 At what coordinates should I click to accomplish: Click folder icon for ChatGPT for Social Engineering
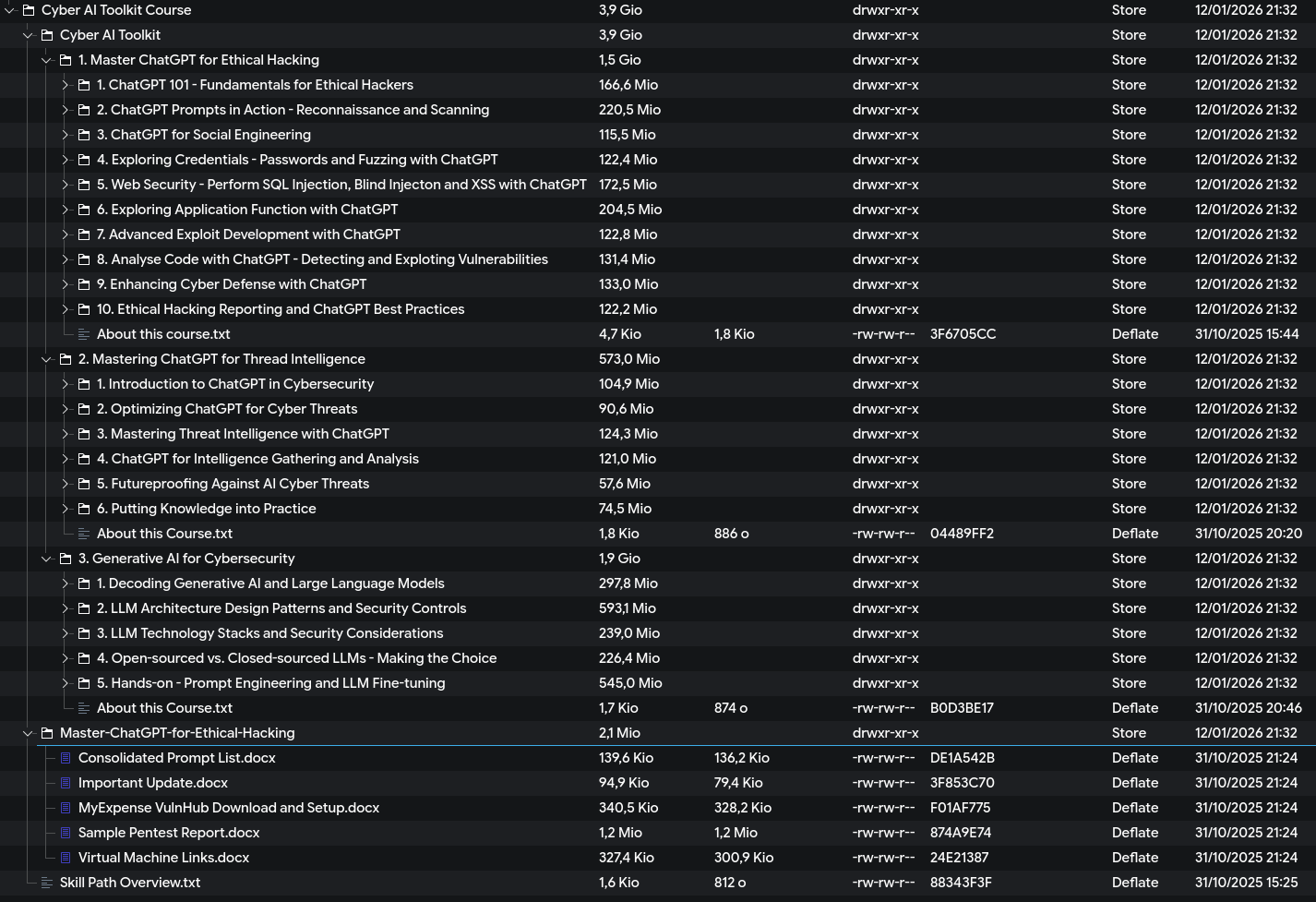point(84,135)
